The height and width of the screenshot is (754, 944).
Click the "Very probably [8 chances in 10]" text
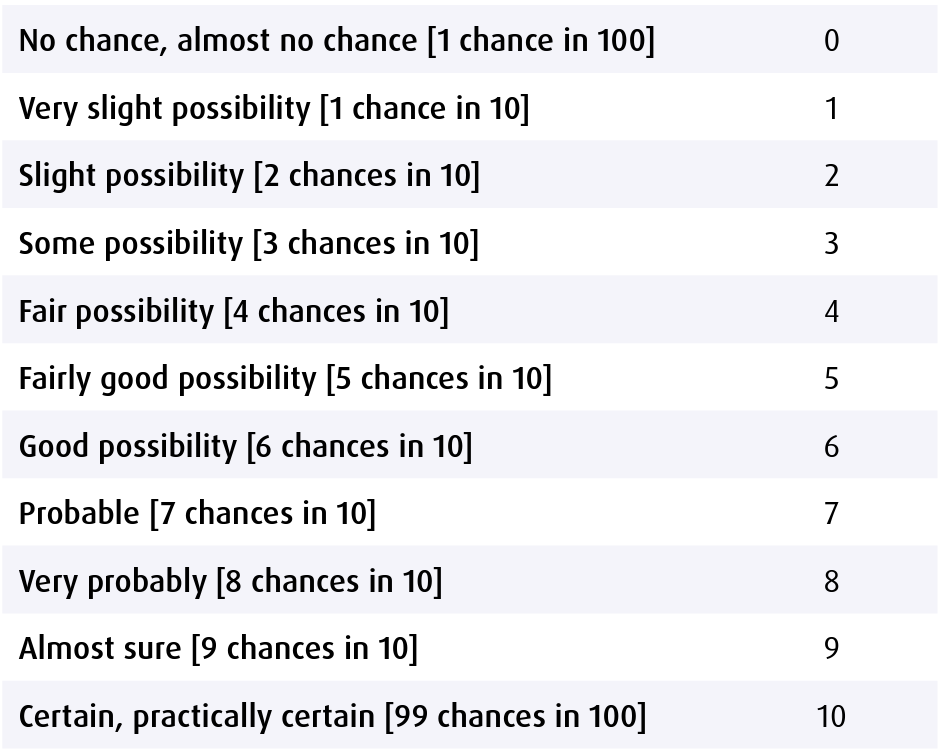click(x=230, y=581)
